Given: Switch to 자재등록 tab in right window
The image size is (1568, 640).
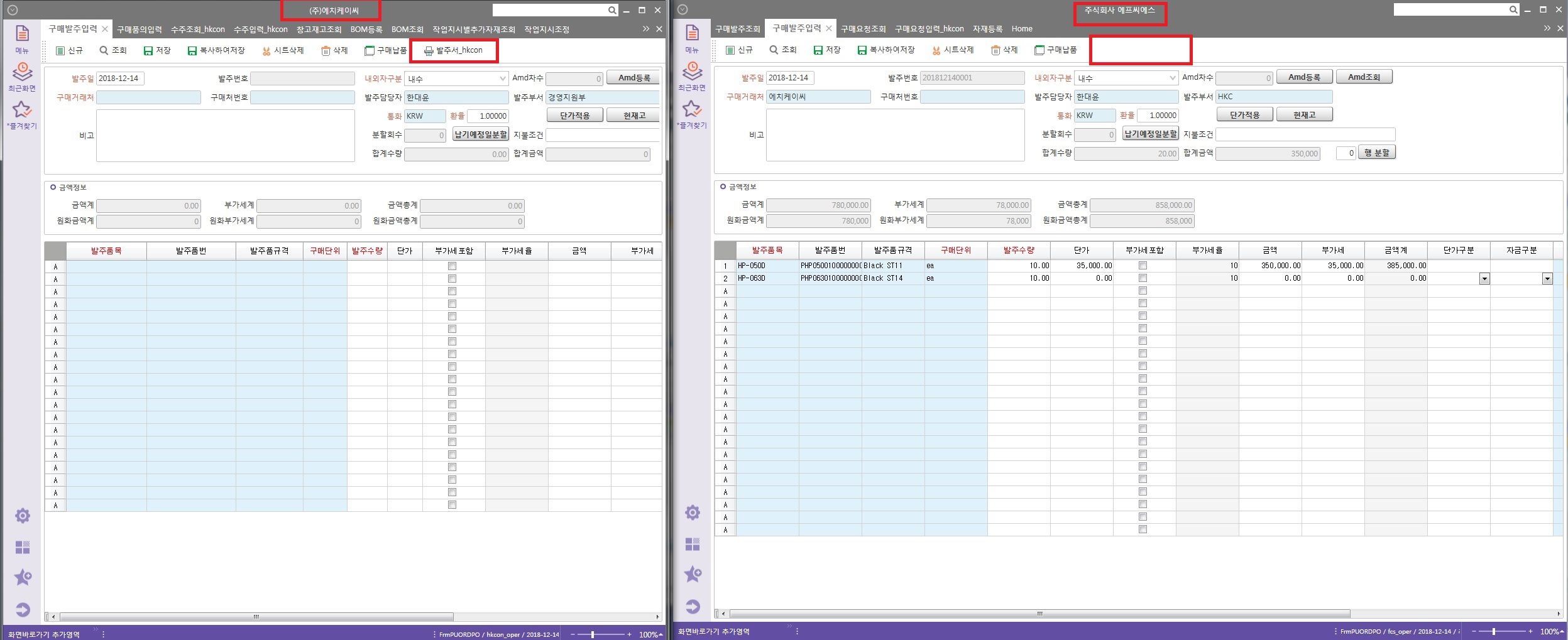Looking at the screenshot, I should (988, 29).
